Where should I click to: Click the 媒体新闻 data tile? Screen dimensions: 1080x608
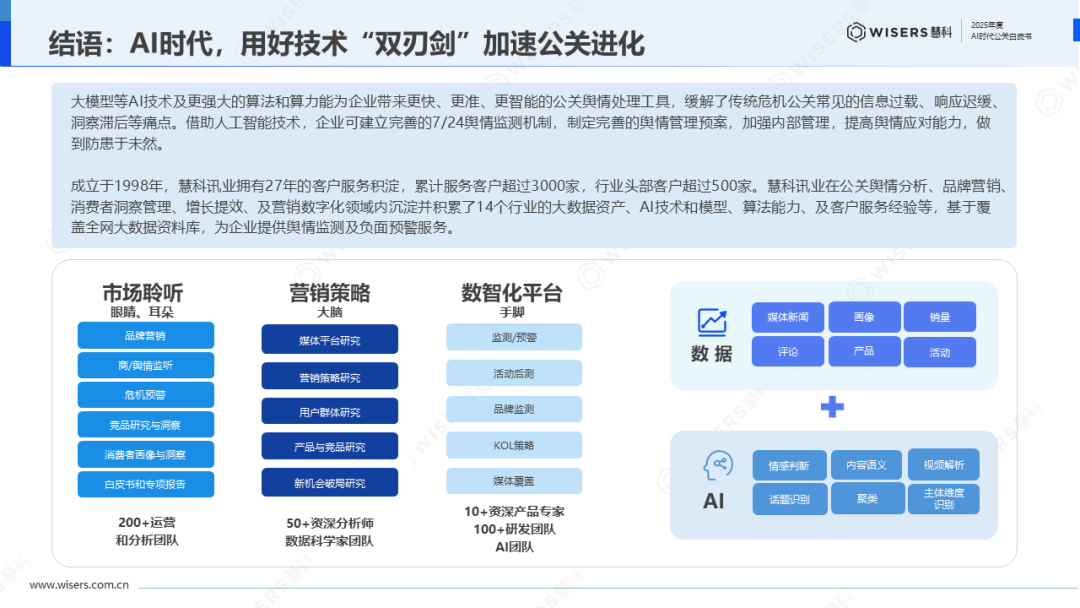point(788,317)
